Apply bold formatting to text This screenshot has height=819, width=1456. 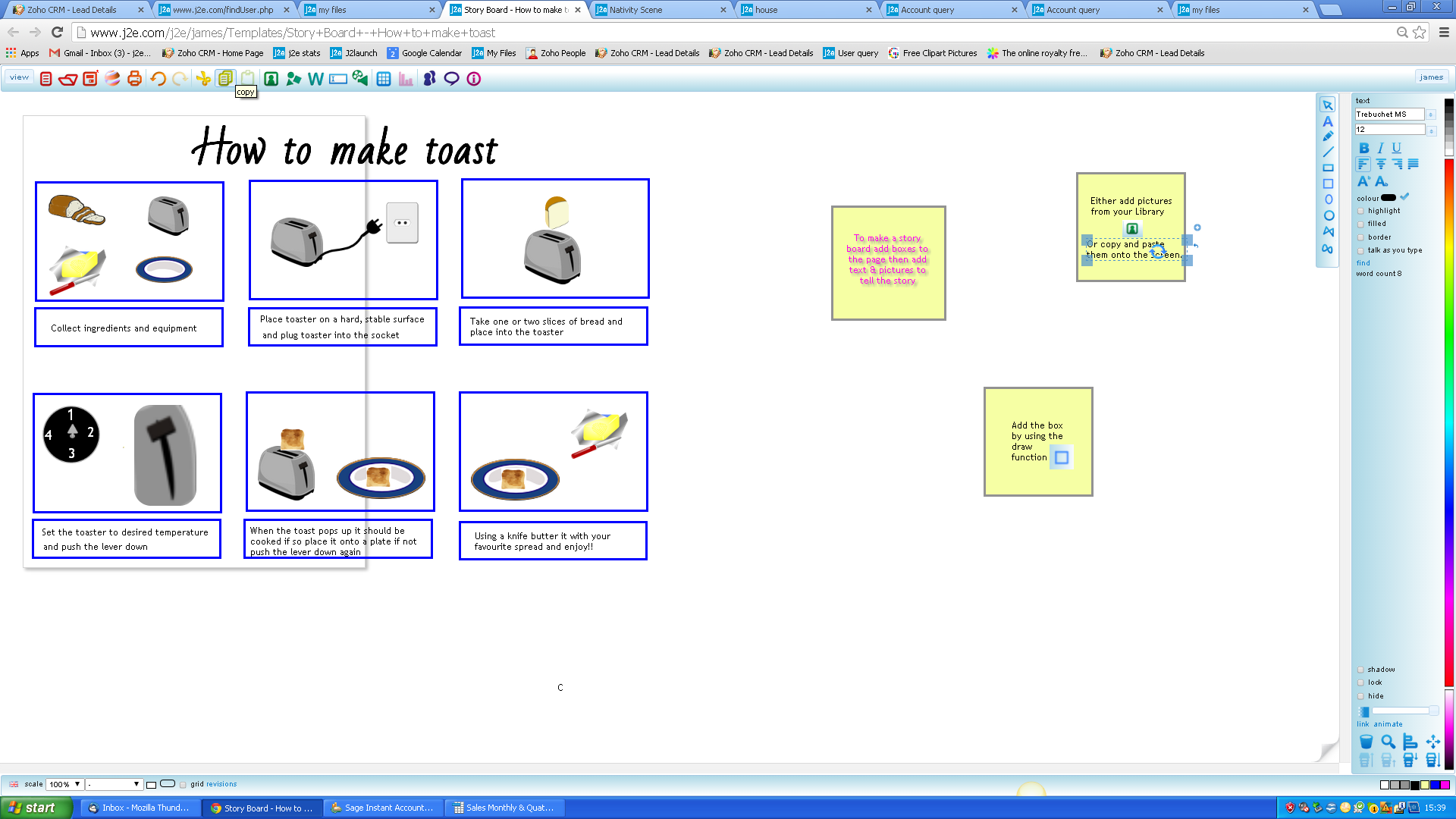[x=1363, y=149]
